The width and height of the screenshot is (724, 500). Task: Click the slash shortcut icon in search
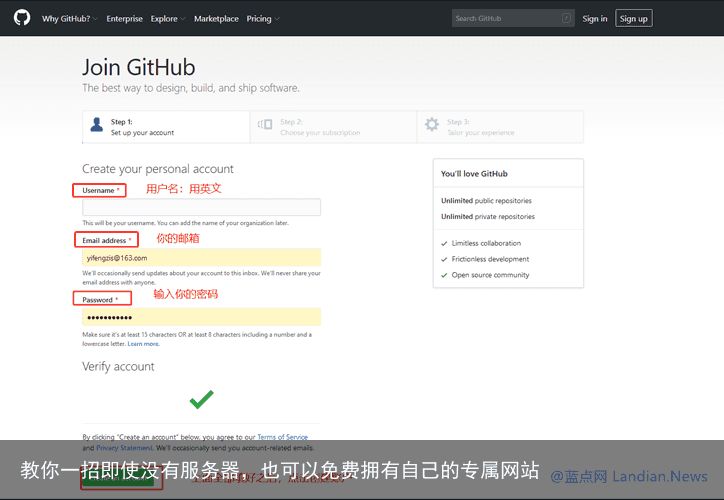[x=566, y=18]
